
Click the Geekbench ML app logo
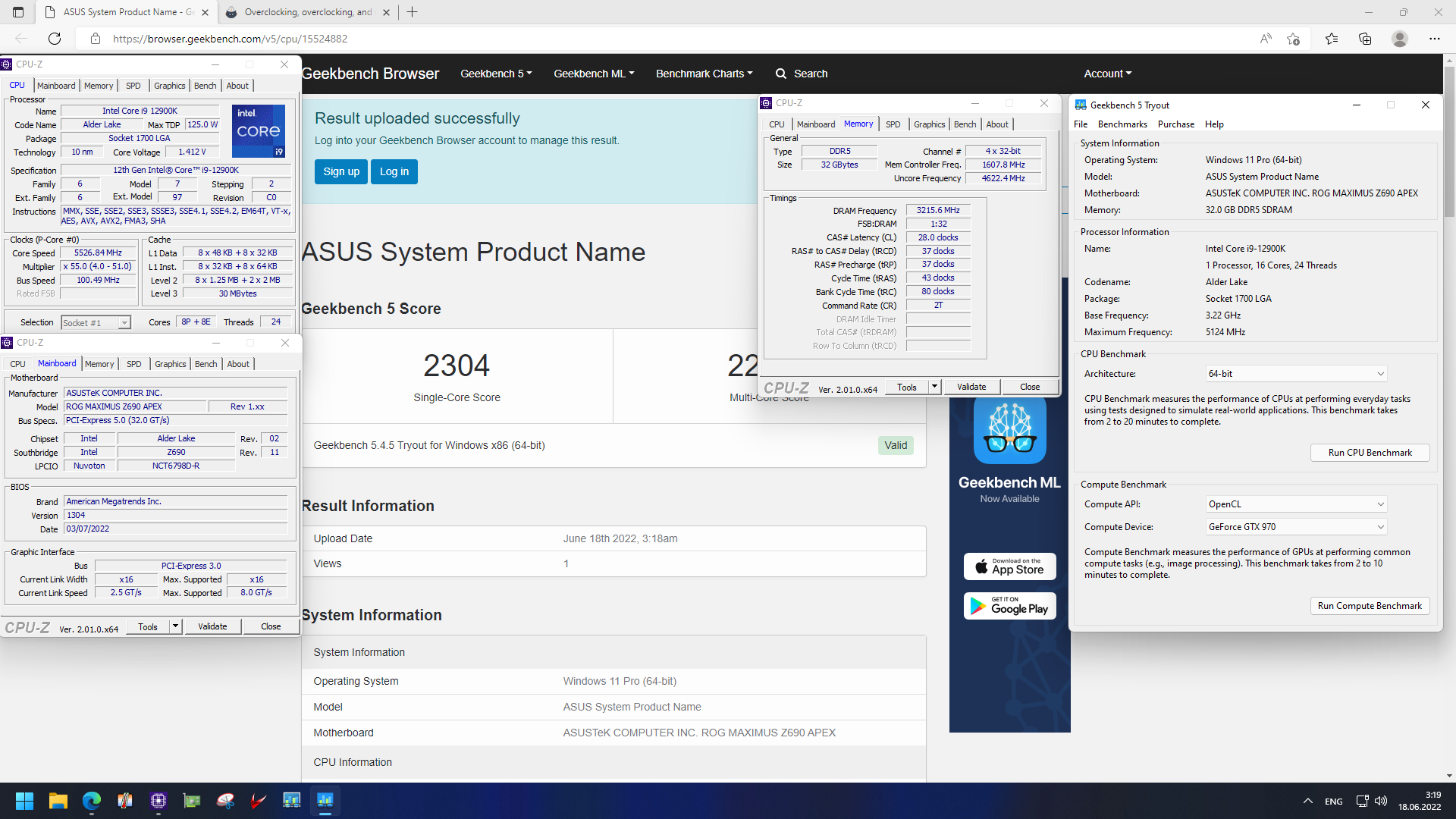point(1010,428)
